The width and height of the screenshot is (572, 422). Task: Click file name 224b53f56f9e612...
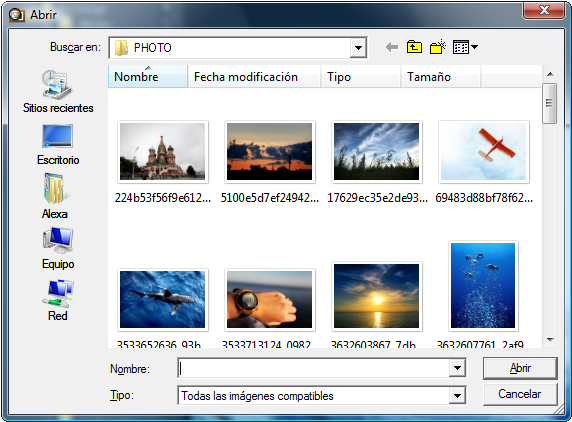(x=163, y=198)
